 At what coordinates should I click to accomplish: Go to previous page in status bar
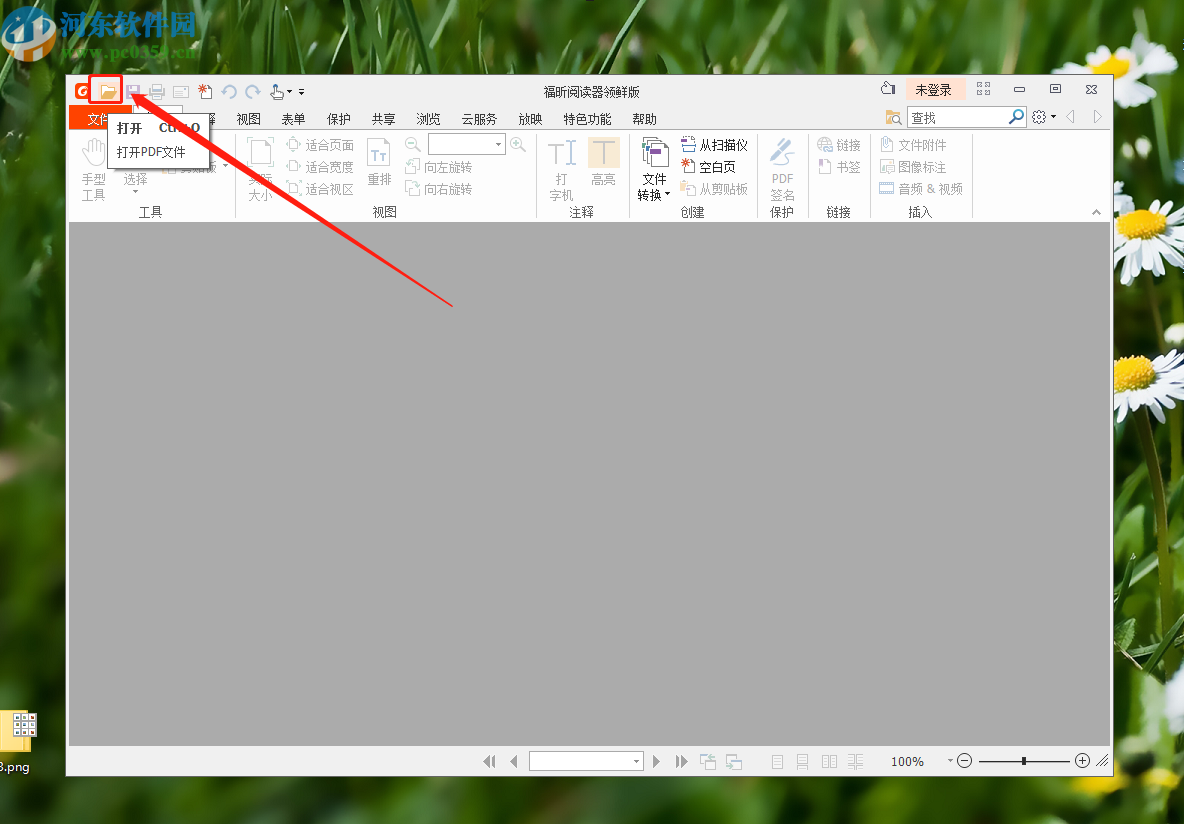[514, 761]
